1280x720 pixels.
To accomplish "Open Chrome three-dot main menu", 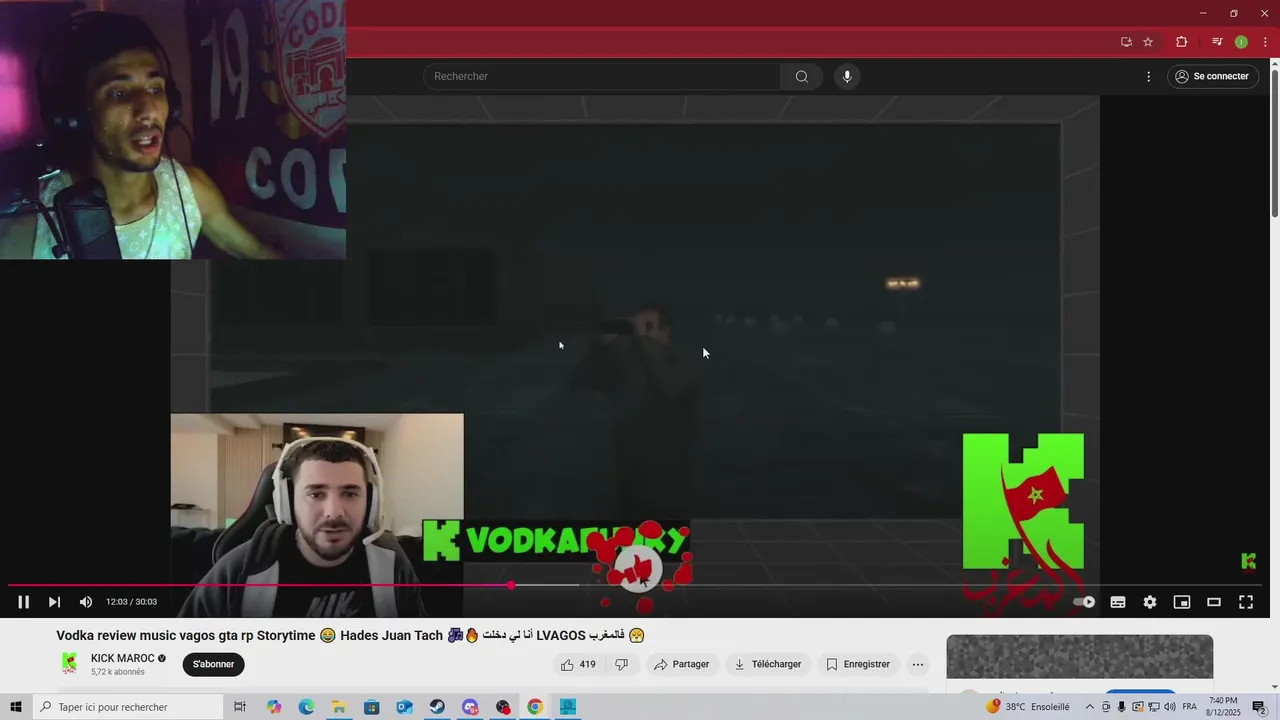I will [1265, 42].
